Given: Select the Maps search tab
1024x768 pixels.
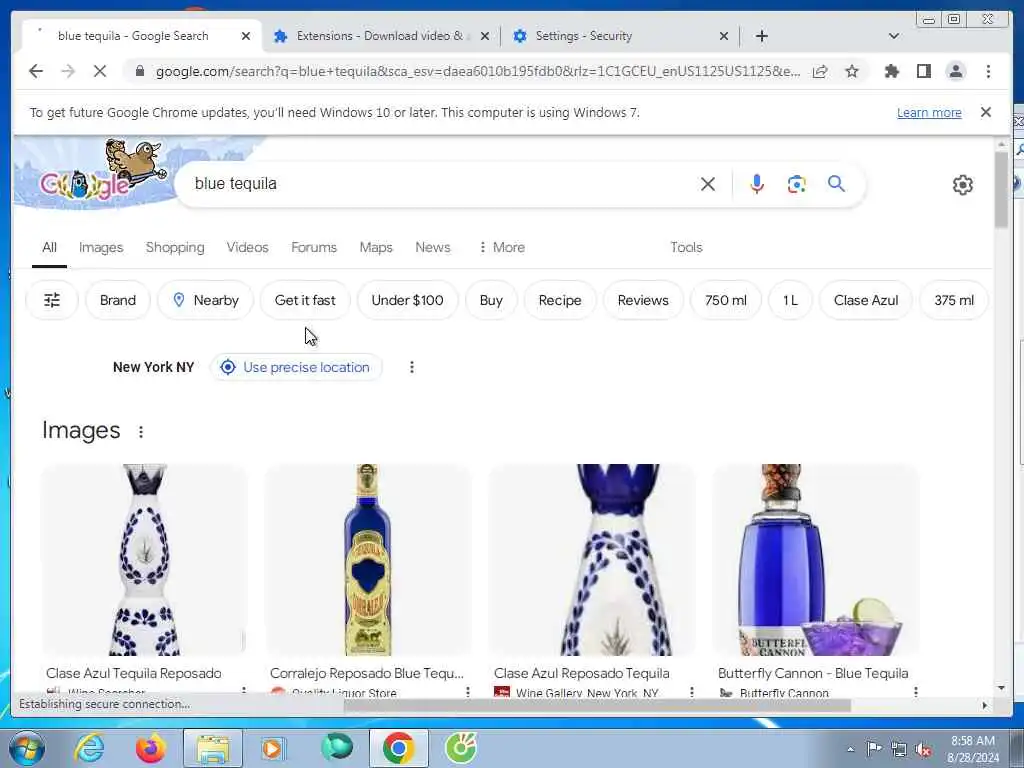Looking at the screenshot, I should point(376,248).
